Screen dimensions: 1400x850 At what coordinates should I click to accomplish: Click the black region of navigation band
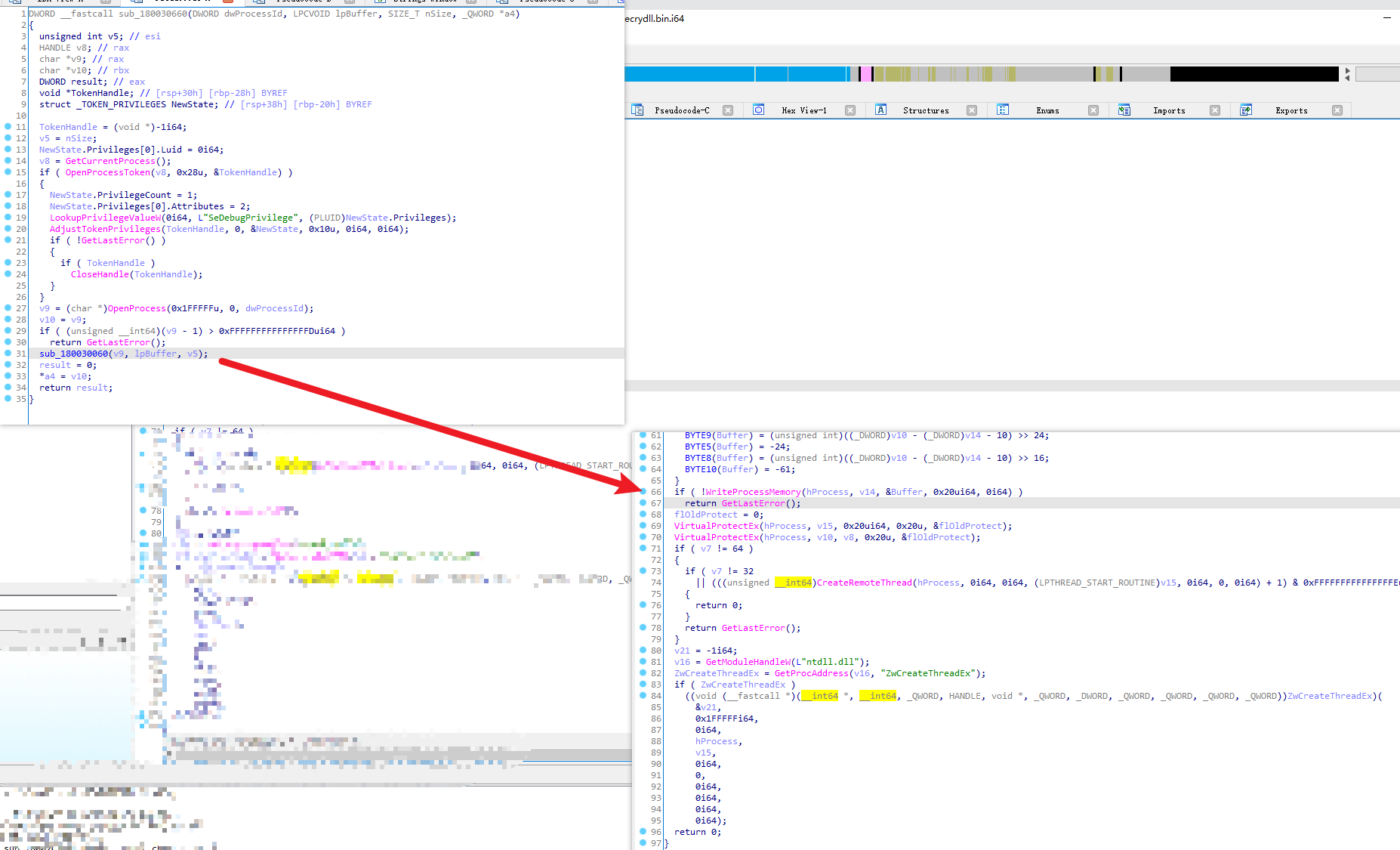click(1254, 74)
